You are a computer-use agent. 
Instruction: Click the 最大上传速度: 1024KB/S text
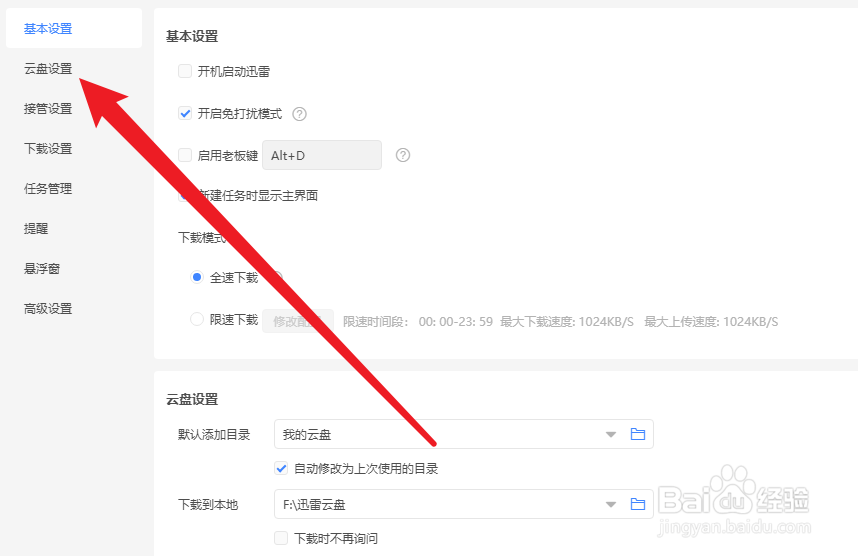[x=711, y=322]
